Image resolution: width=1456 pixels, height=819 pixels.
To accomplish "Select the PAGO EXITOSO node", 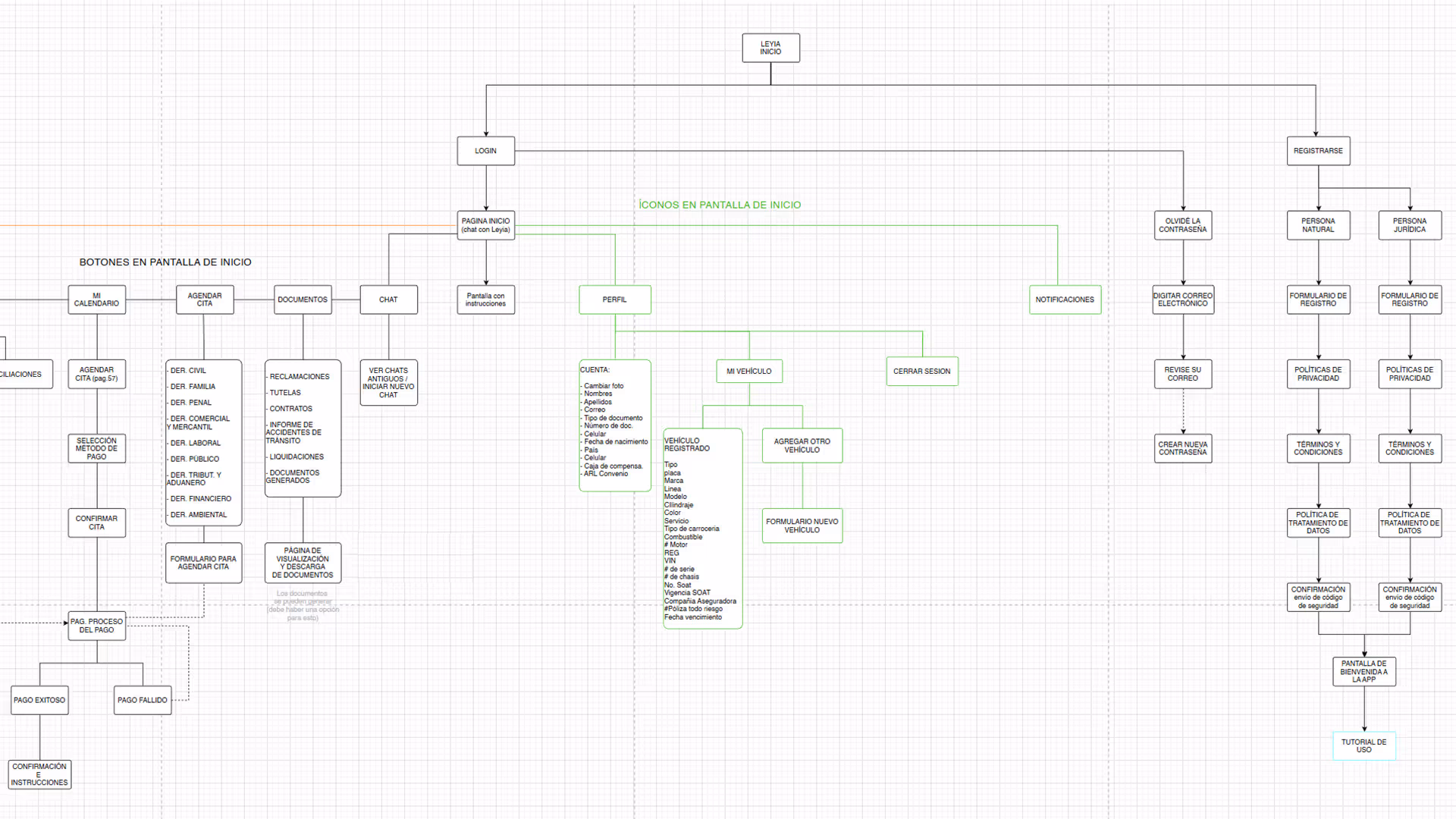I will click(x=39, y=700).
